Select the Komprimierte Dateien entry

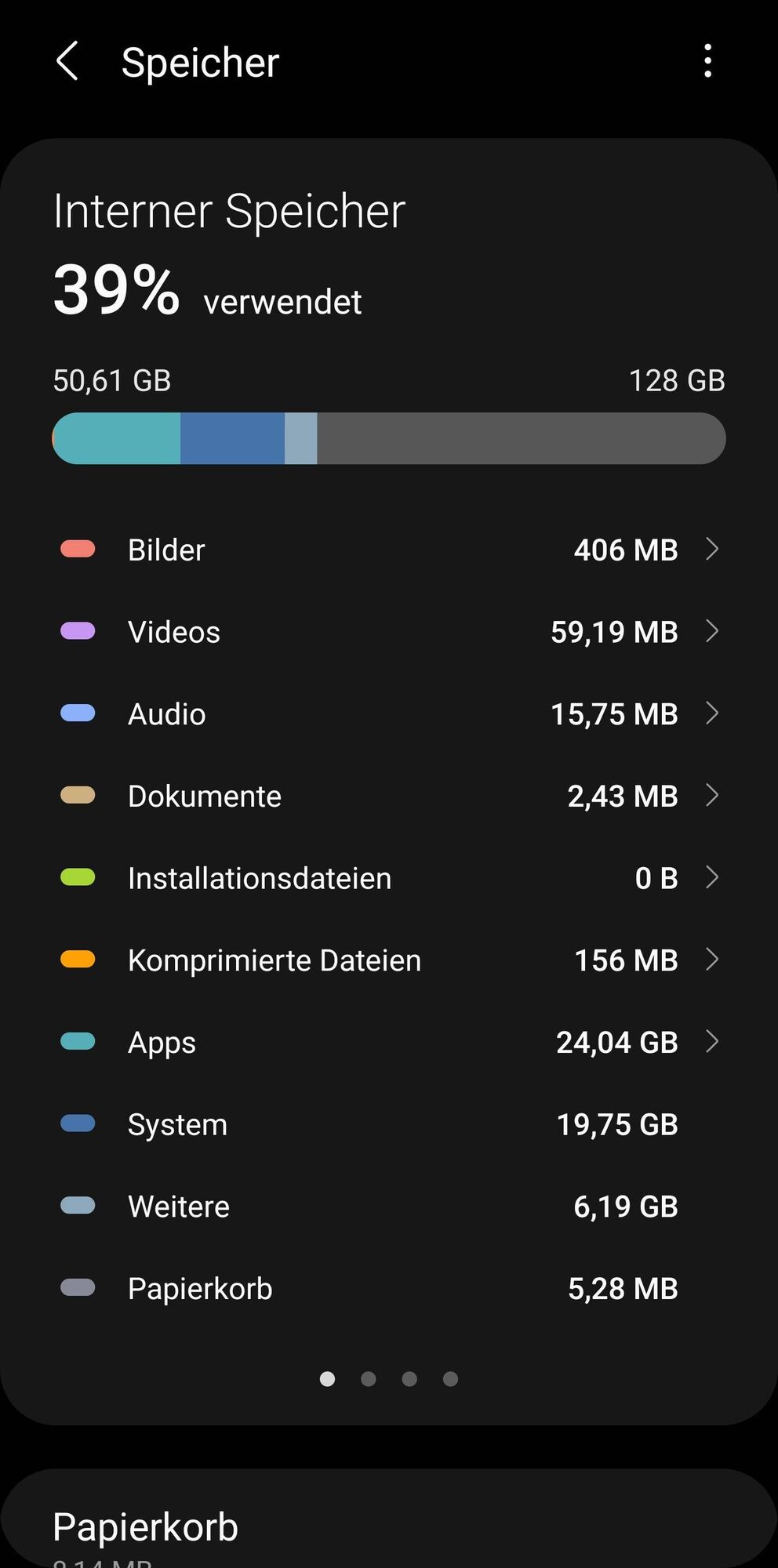[x=389, y=960]
